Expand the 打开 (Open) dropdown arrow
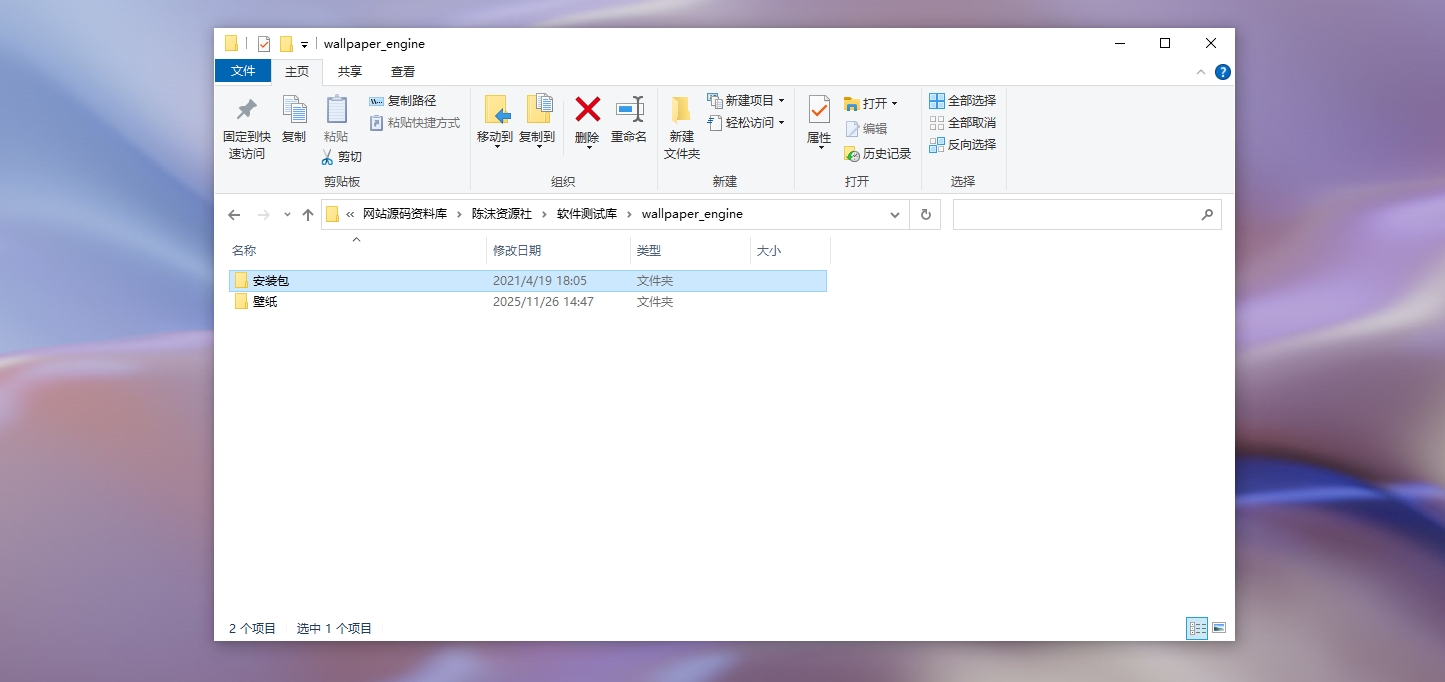 (x=894, y=102)
